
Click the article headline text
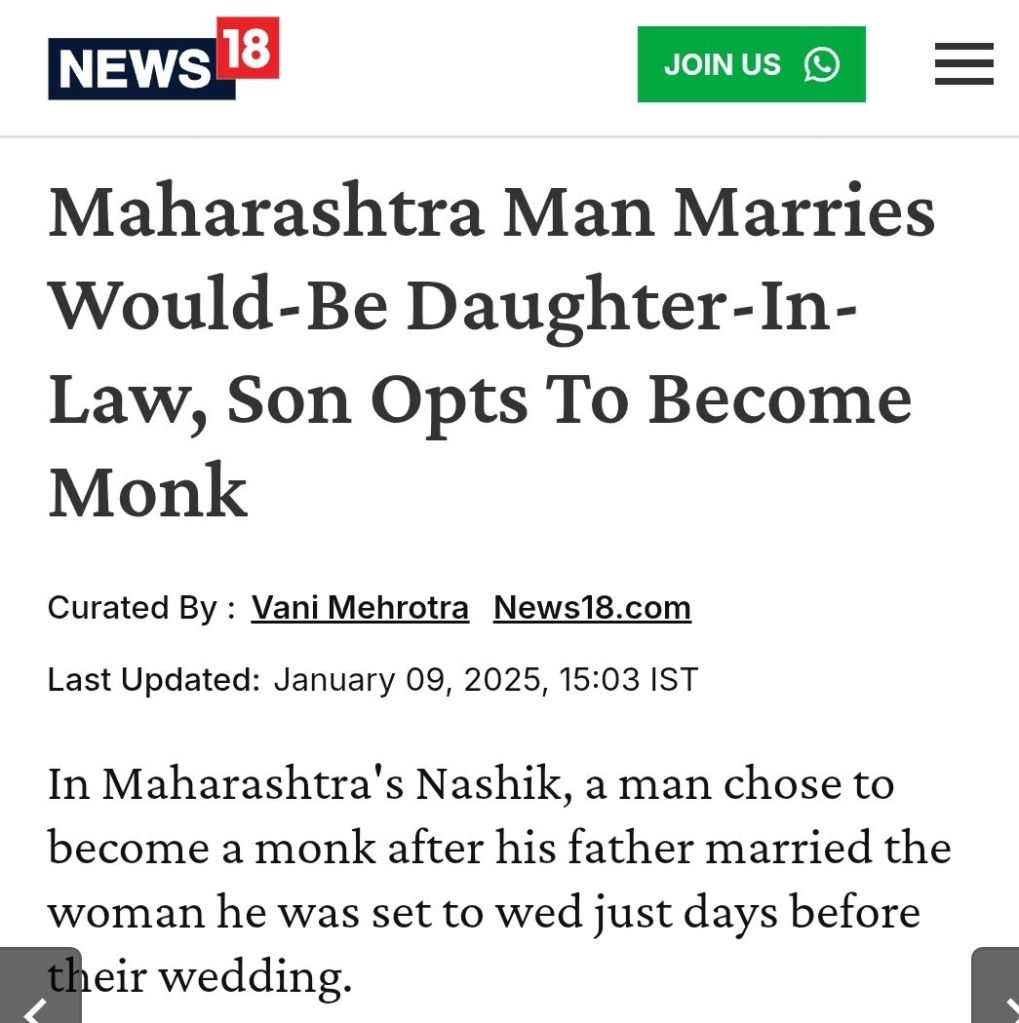point(490,351)
